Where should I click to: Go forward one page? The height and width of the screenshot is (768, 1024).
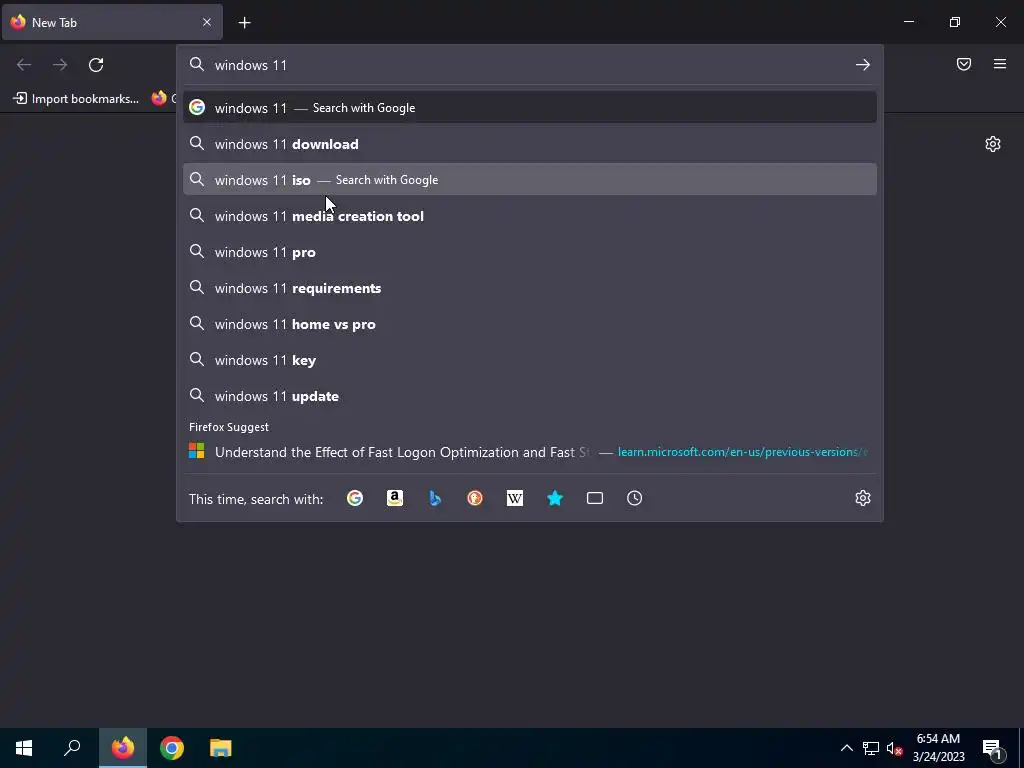60,65
